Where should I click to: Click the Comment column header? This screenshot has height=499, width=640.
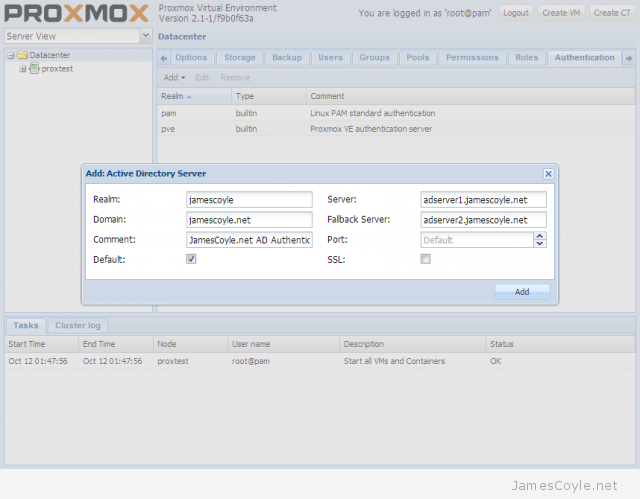(471, 96)
